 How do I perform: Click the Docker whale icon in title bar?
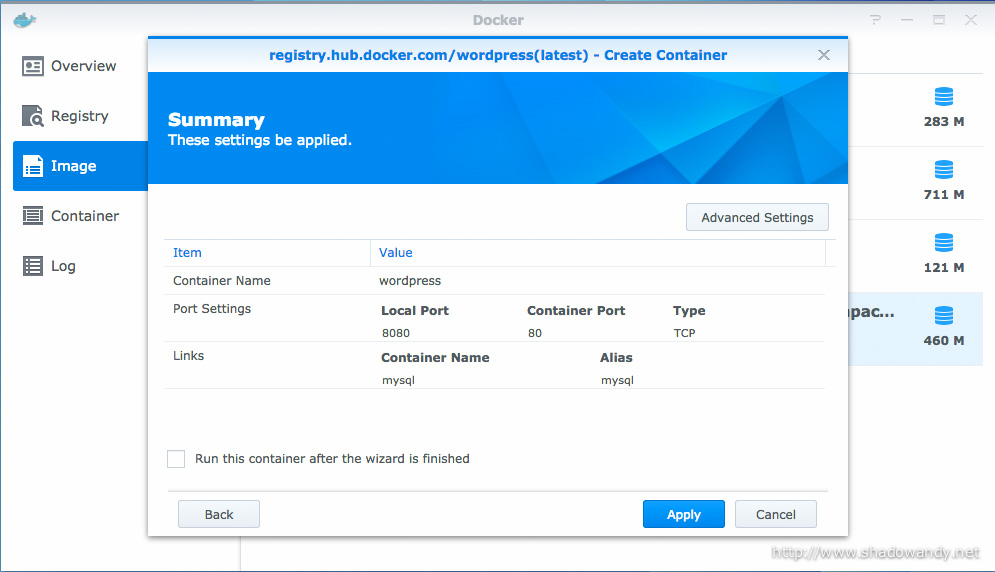(24, 20)
